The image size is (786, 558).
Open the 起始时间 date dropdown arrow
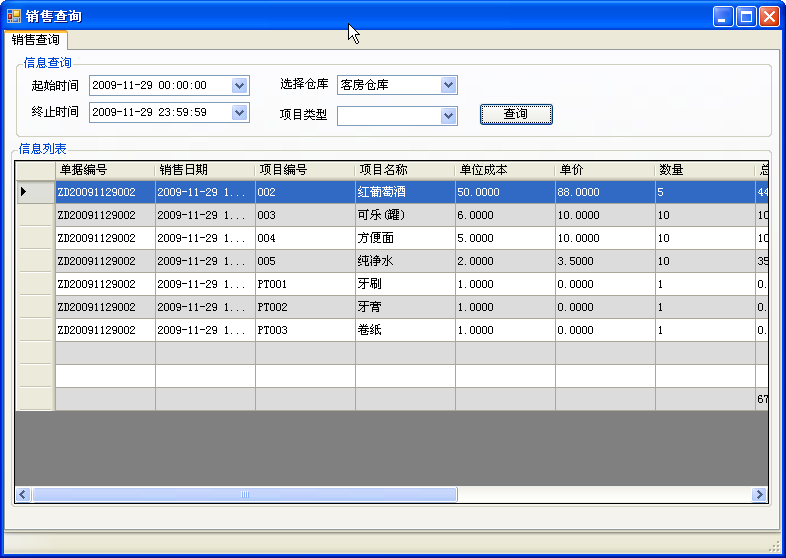(x=240, y=85)
